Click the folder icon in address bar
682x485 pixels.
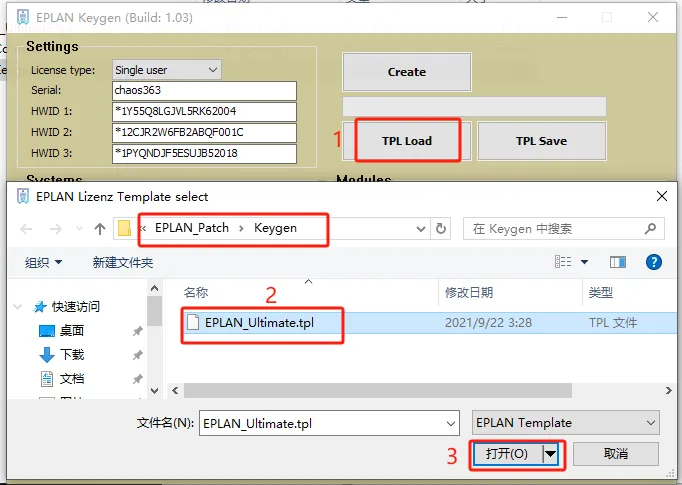[x=124, y=228]
